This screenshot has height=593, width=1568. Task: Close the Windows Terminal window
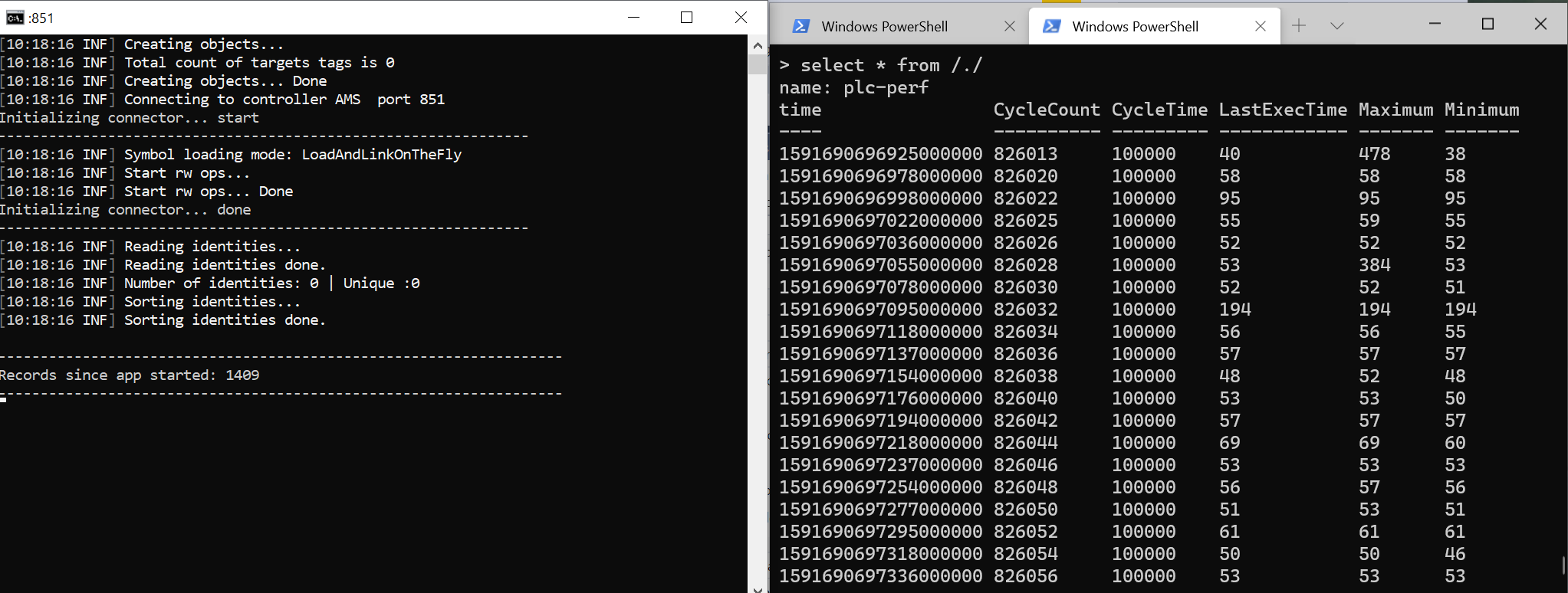(x=1540, y=24)
